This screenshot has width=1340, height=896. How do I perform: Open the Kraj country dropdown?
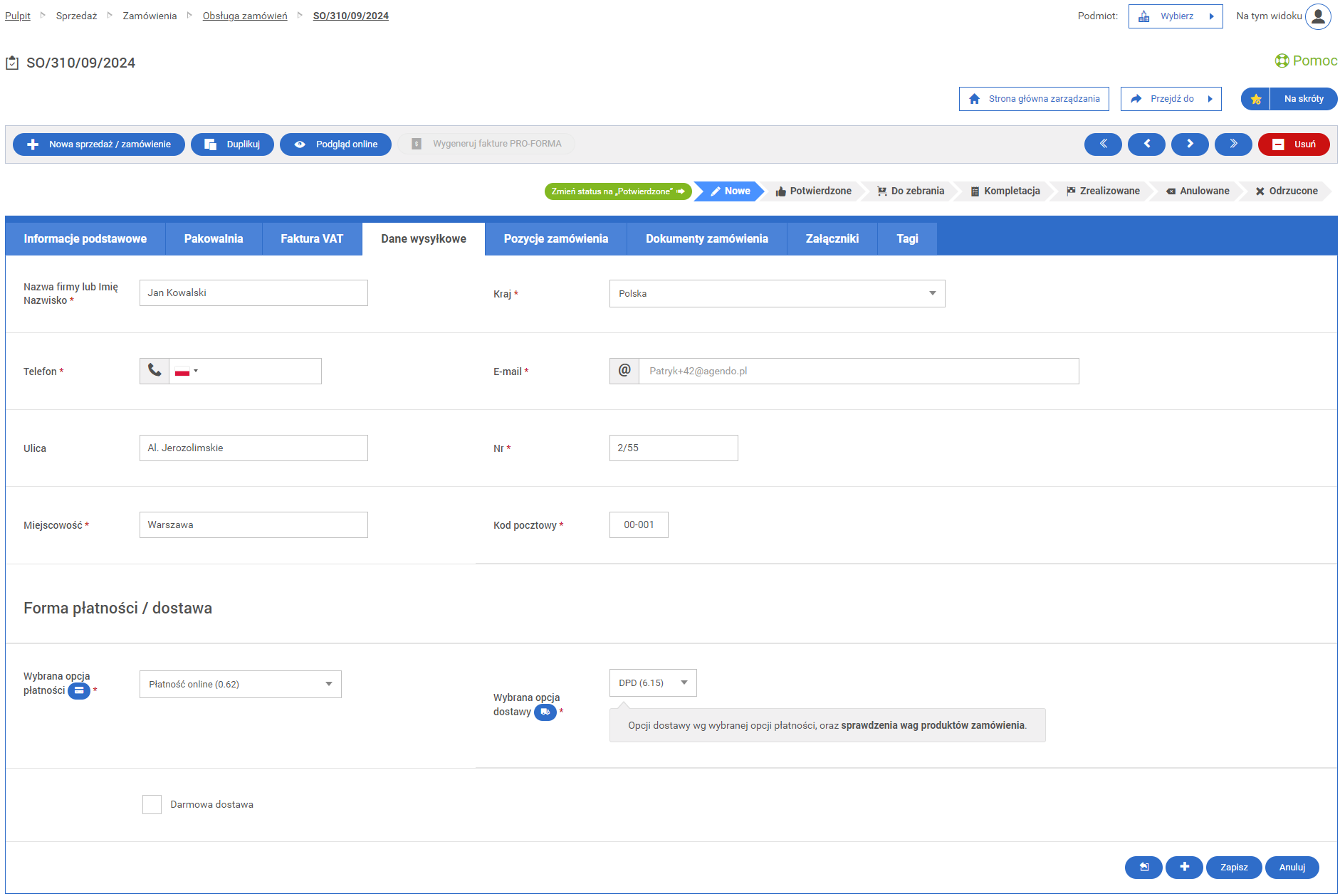tap(777, 294)
